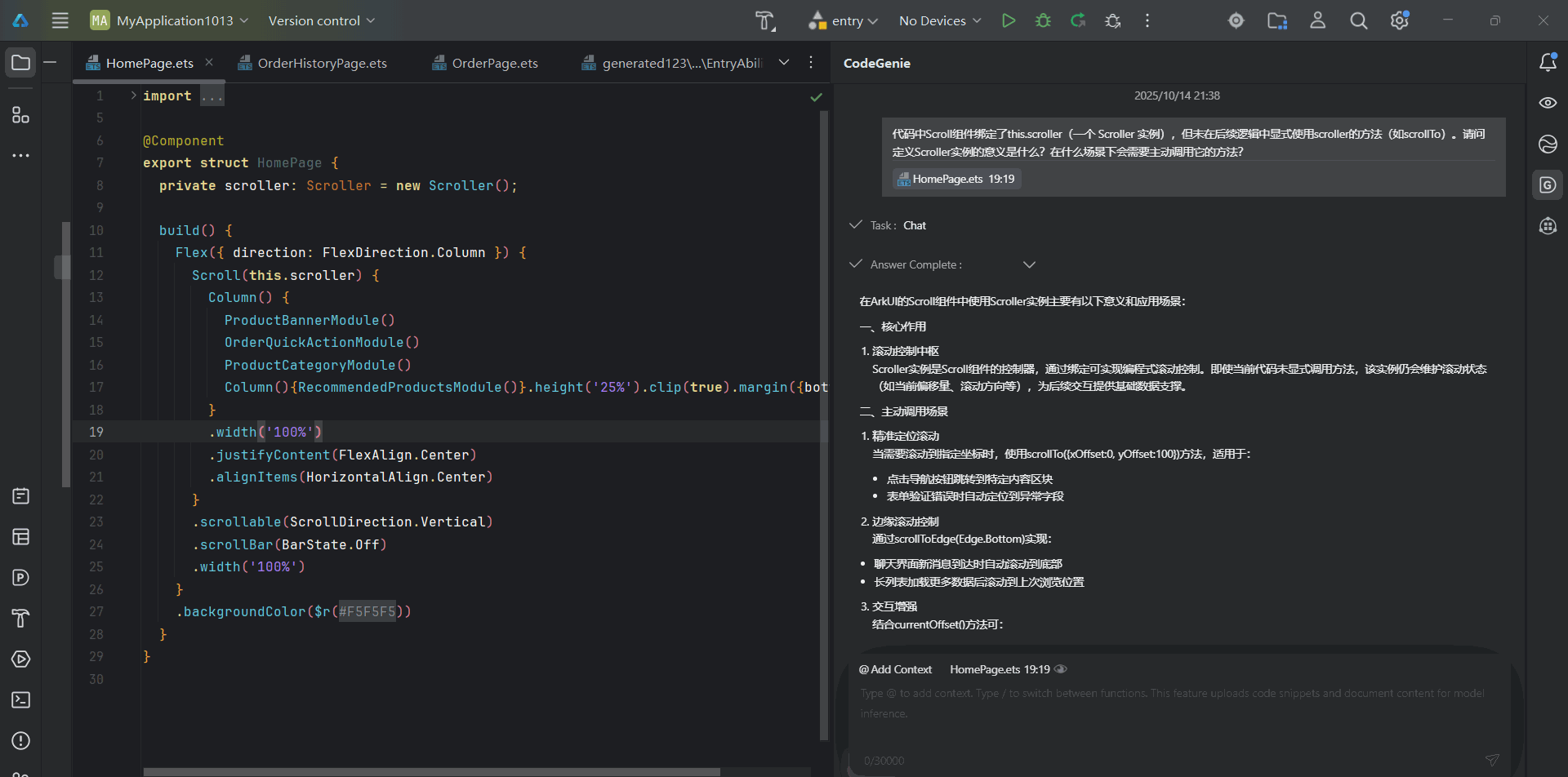Start debugging with the bug icon
Viewport: 1568px width, 777px height.
pyautogui.click(x=1043, y=20)
